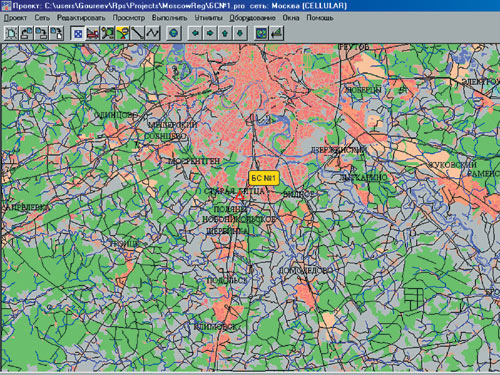
Task: Pan map left with arrow button
Action: point(195,33)
